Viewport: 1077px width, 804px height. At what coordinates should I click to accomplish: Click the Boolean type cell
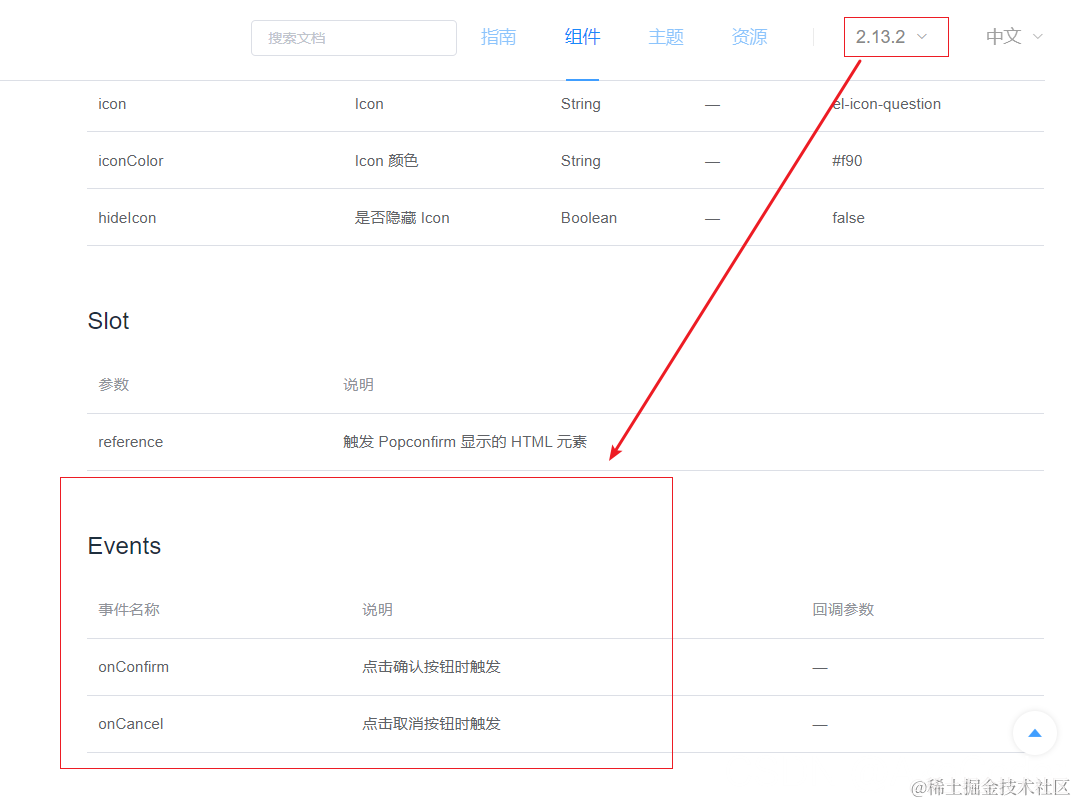[x=589, y=218]
